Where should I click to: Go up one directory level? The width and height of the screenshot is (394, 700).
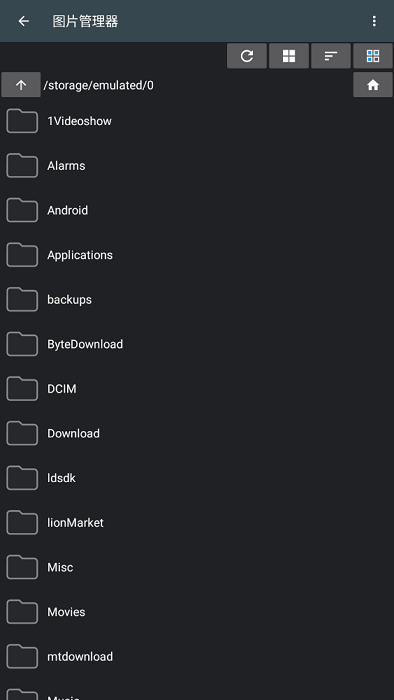tap(21, 85)
